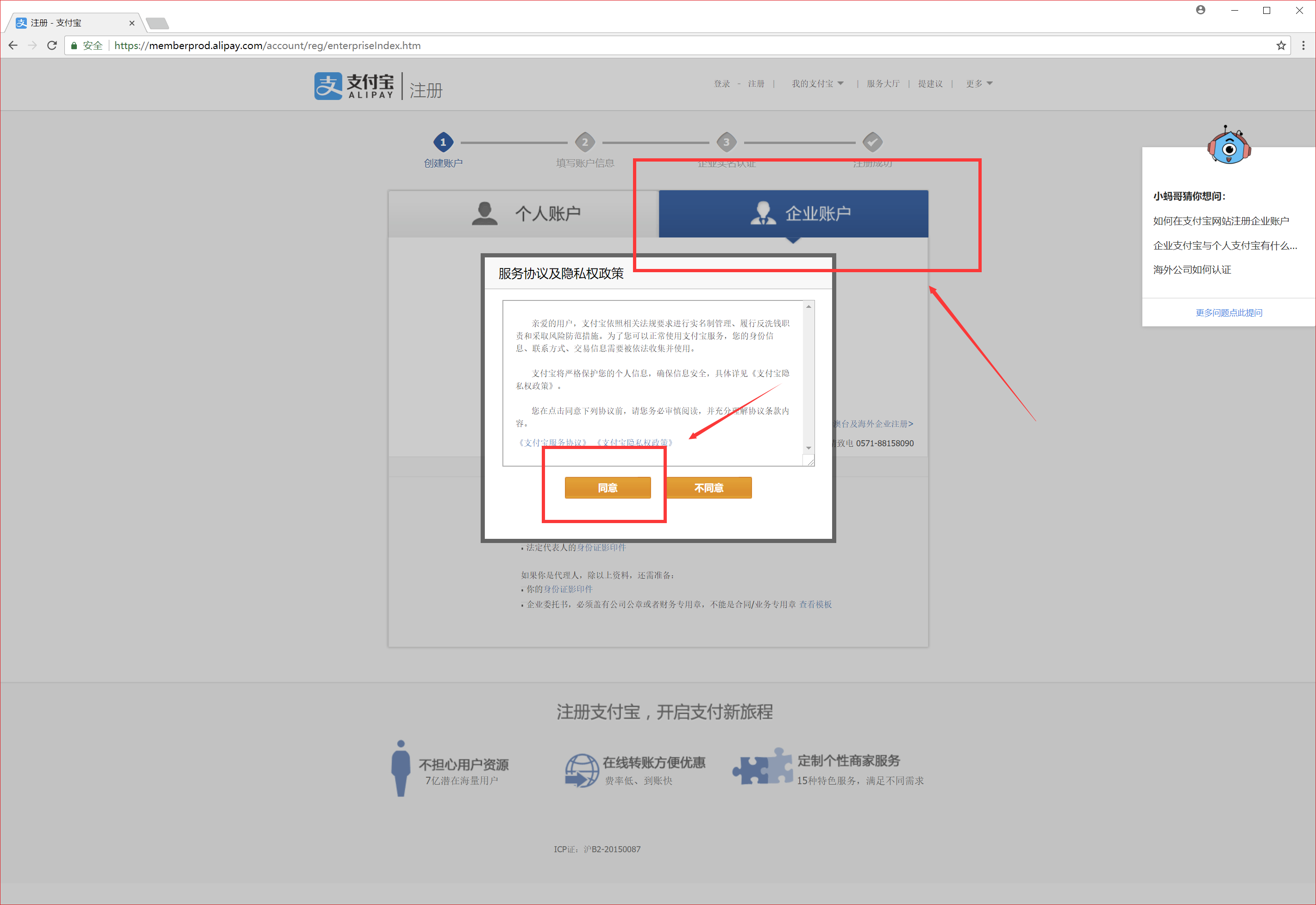Click the 查看模板 link

(815, 605)
